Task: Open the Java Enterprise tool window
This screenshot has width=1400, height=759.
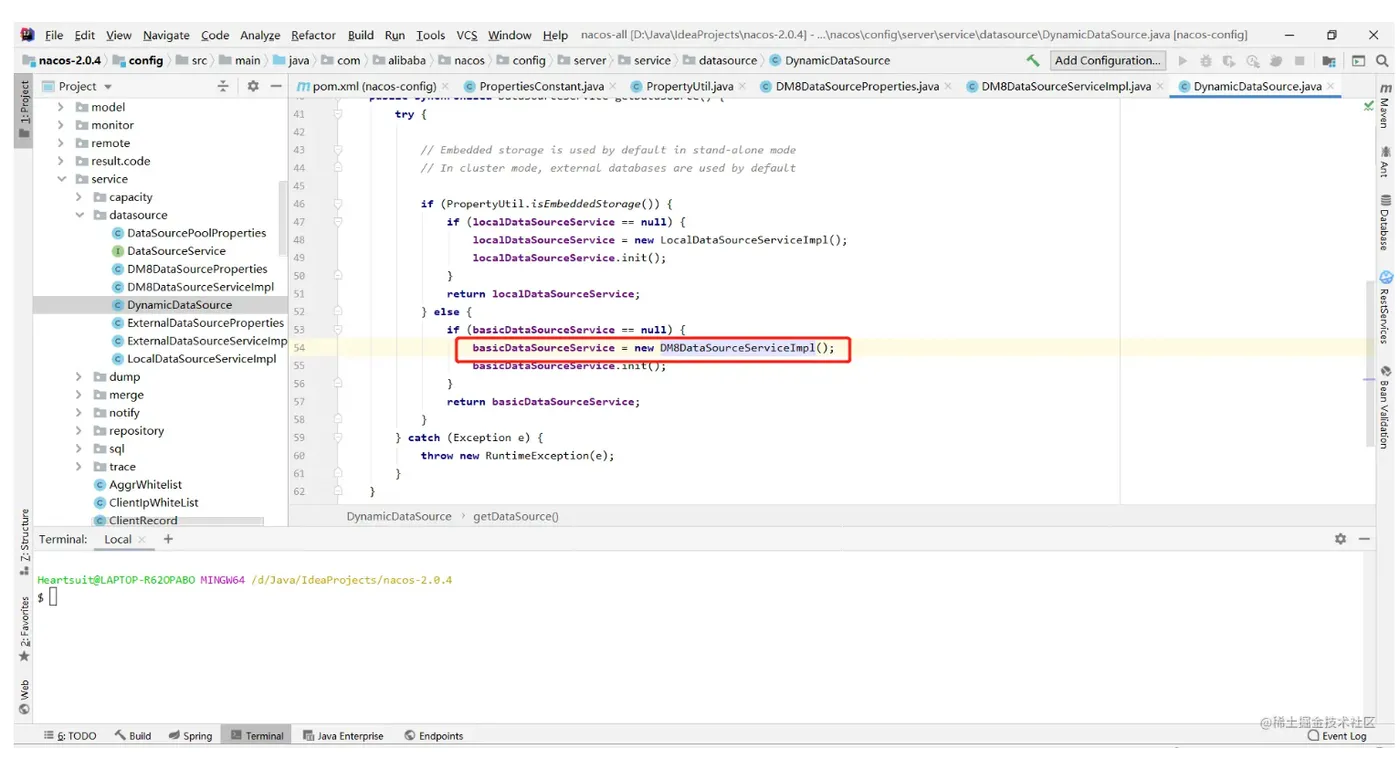Action: (343, 736)
